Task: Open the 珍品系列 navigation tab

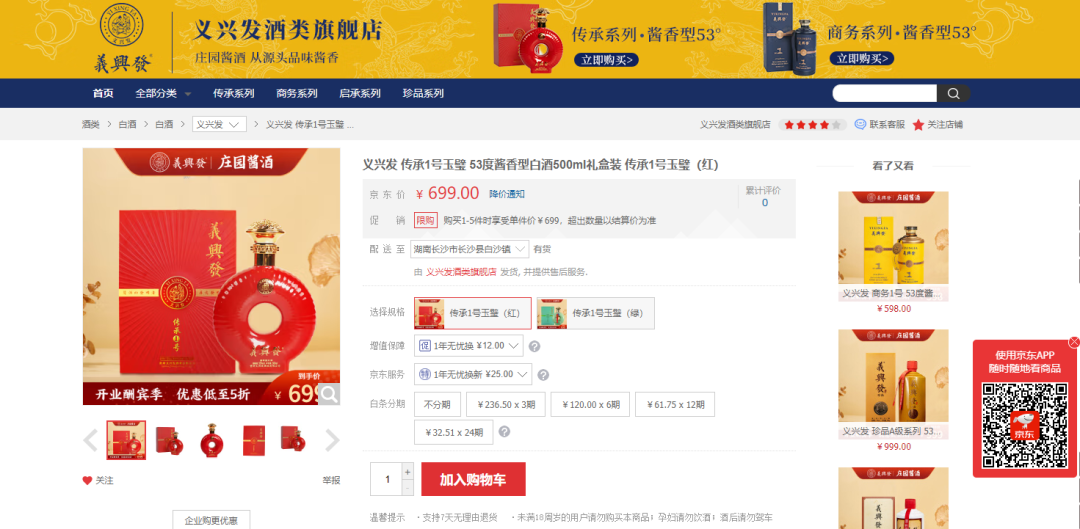Action: 423,94
